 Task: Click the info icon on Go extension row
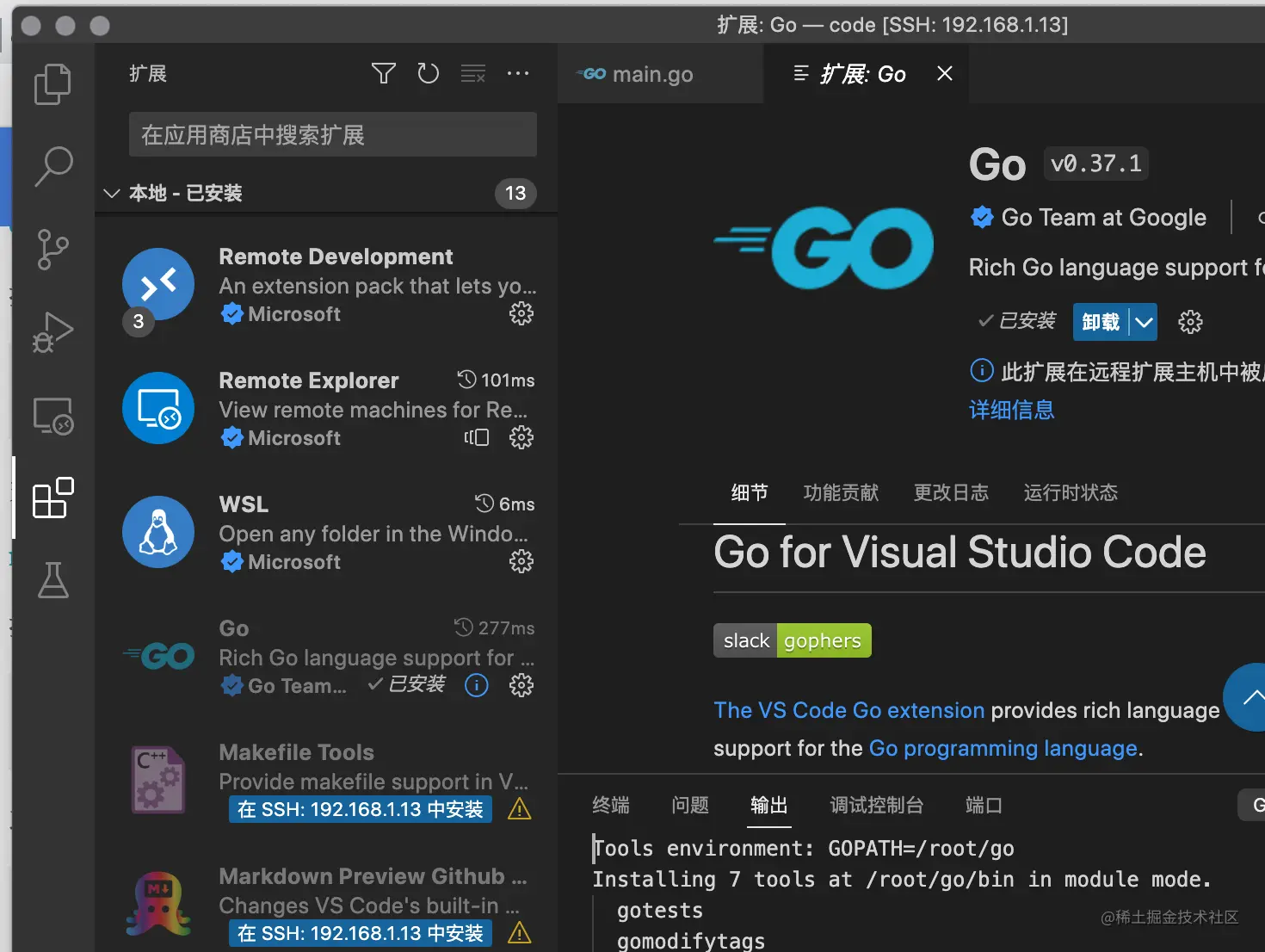click(x=477, y=685)
